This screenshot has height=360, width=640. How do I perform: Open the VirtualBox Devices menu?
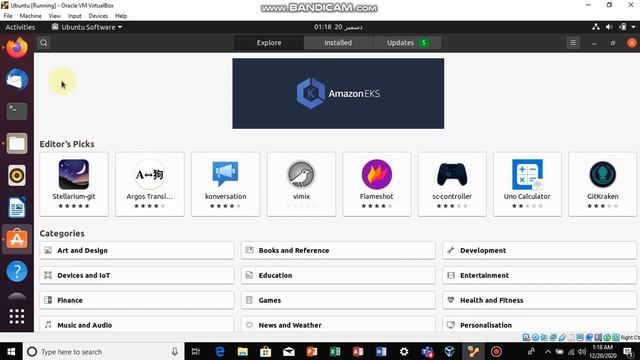98,16
